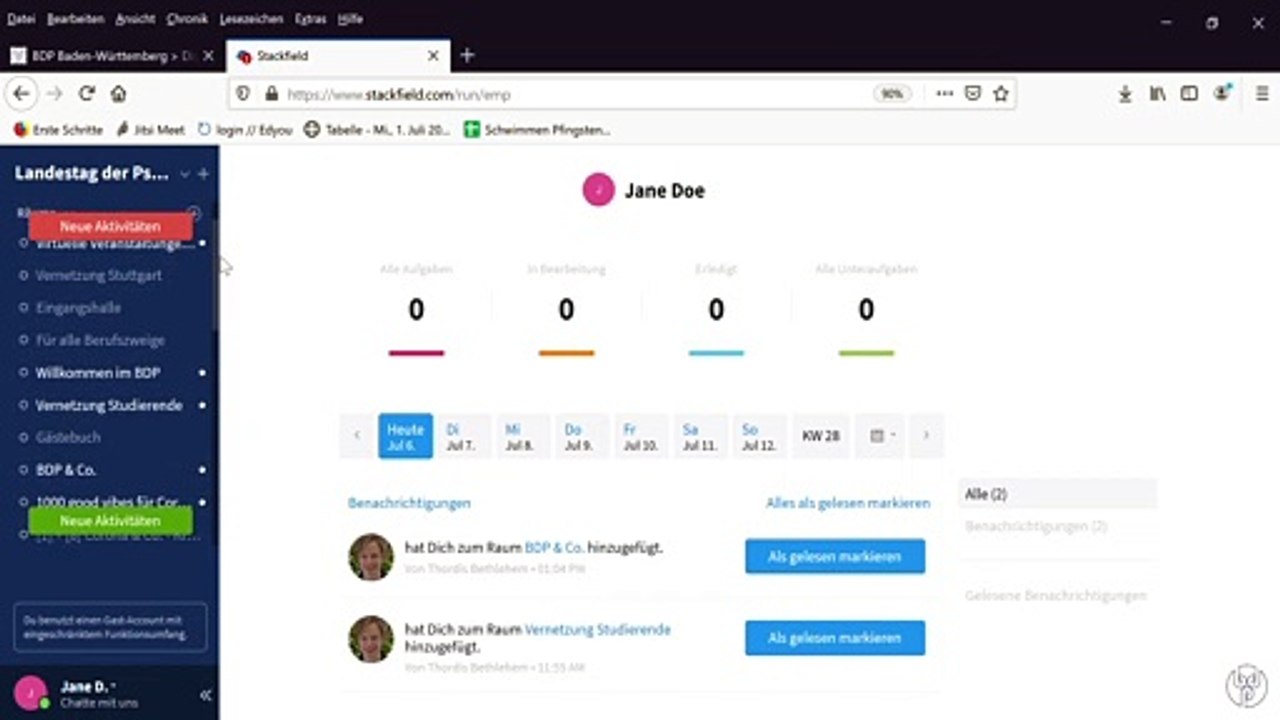
Task: Collapse the sidebar with double-chevron icon
Action: click(x=206, y=695)
